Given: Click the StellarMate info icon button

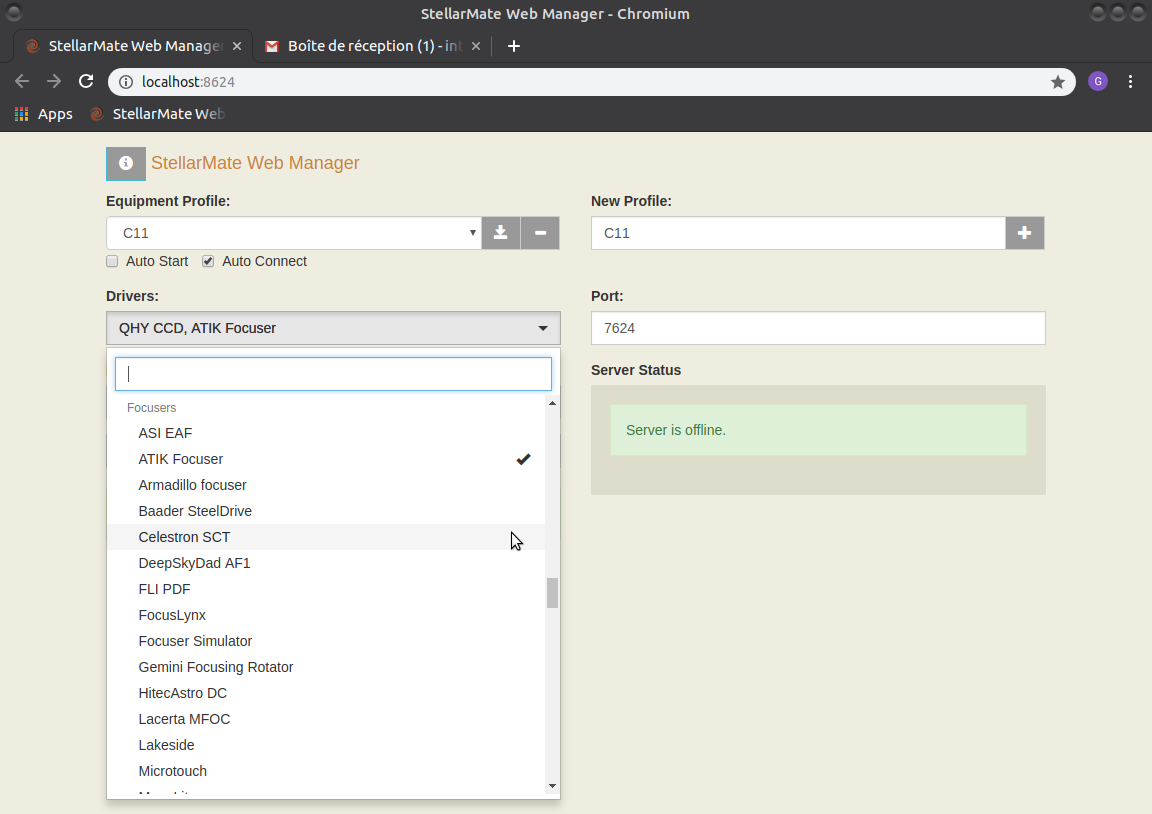Looking at the screenshot, I should 126,163.
